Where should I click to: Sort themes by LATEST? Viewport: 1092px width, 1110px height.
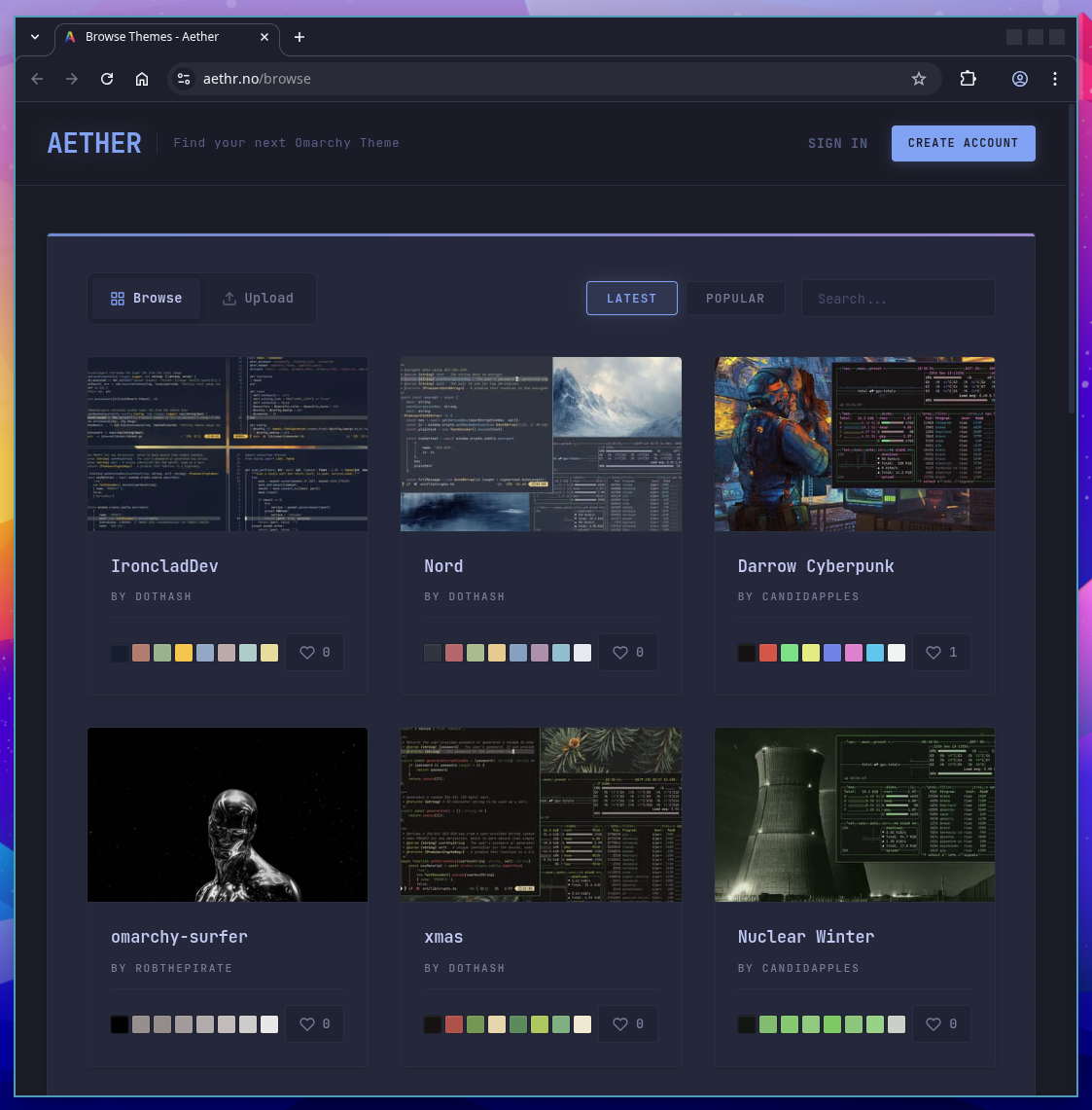click(631, 298)
